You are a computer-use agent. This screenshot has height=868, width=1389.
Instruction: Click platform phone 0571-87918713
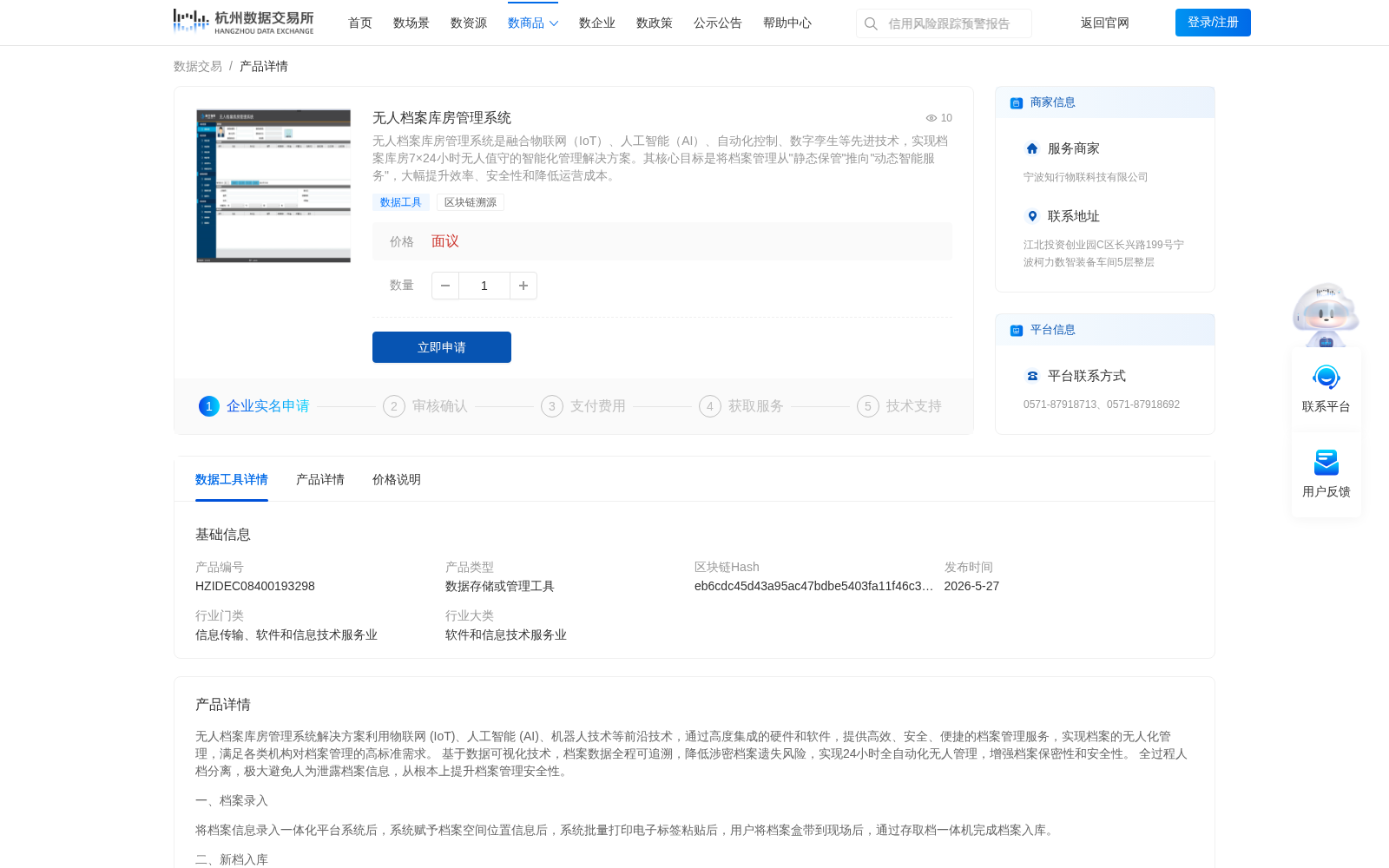[1060, 404]
